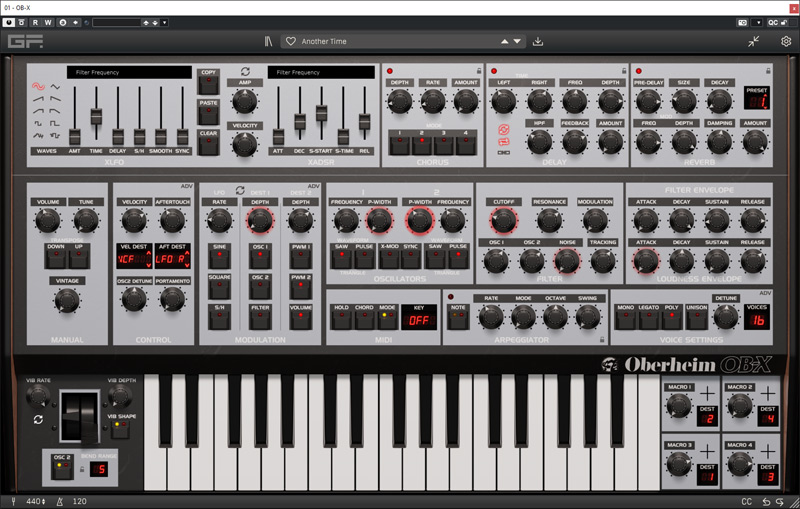Open the ADV options in the Control panel
Viewport: 800px width, 509px height.
tap(186, 186)
